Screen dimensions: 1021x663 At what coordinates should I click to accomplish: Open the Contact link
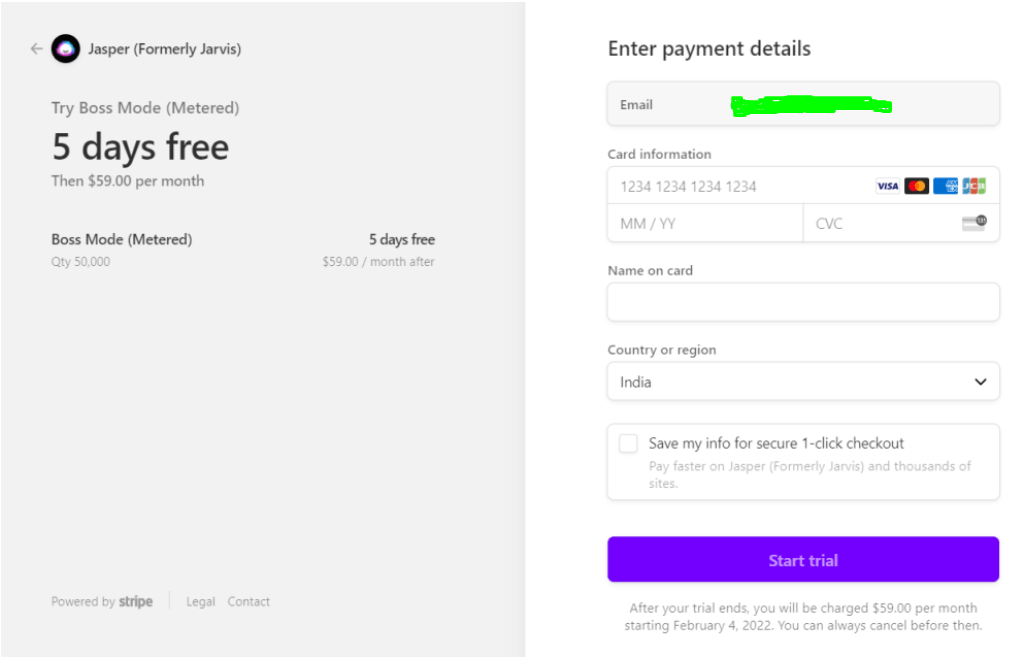coord(249,602)
